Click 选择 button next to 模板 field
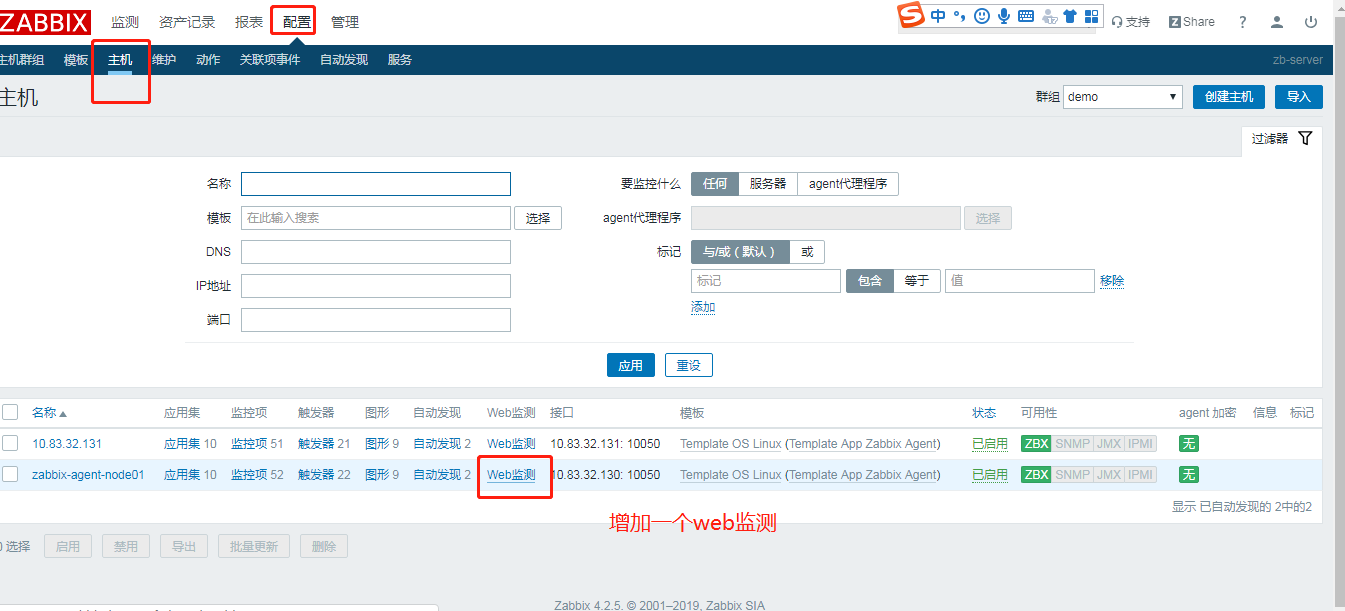The image size is (1345, 611). point(538,218)
